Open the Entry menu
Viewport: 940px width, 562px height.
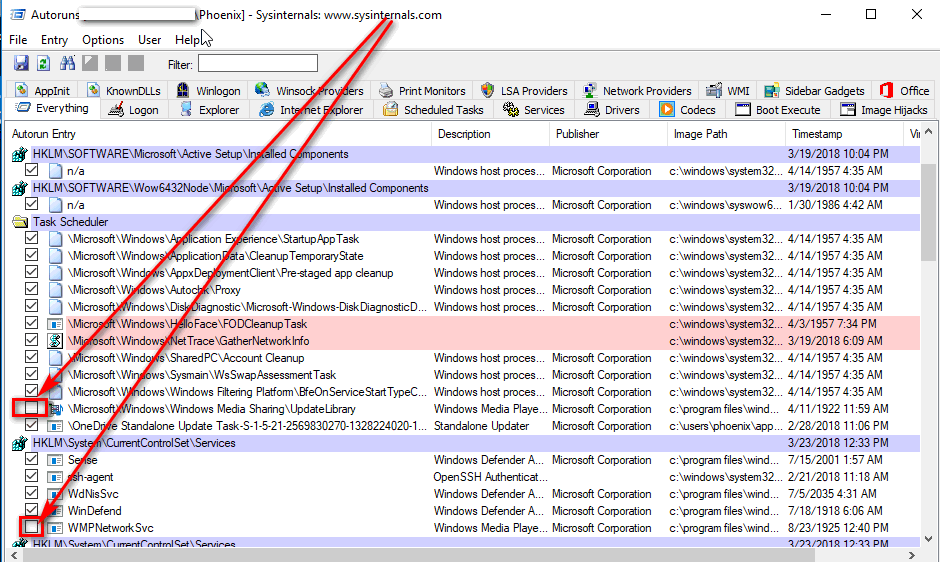(54, 40)
